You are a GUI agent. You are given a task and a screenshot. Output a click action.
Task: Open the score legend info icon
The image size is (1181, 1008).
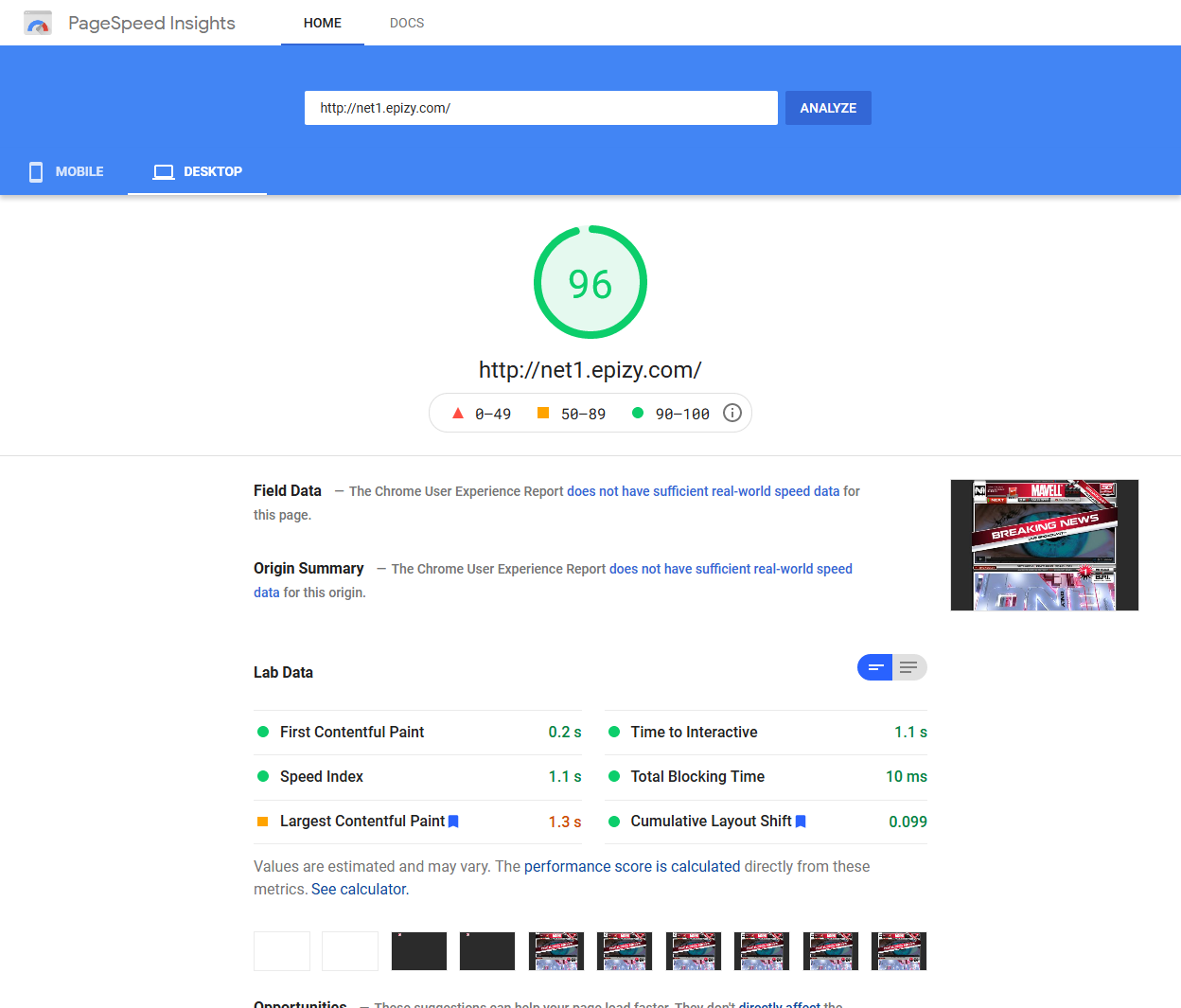click(732, 413)
